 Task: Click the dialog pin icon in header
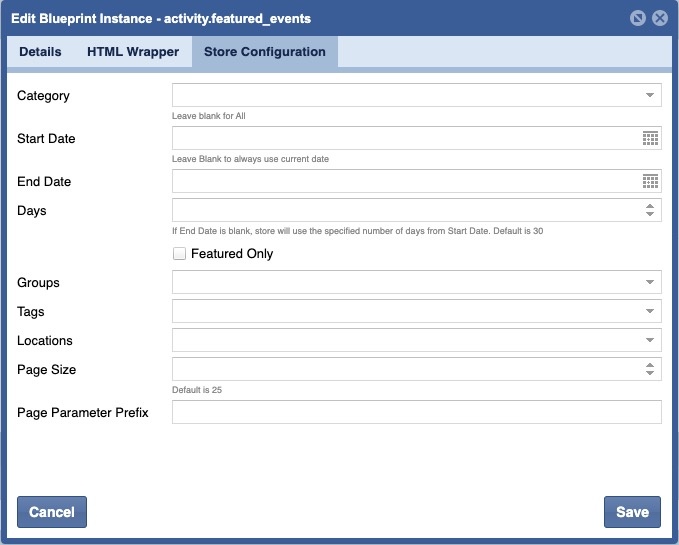tap(638, 18)
